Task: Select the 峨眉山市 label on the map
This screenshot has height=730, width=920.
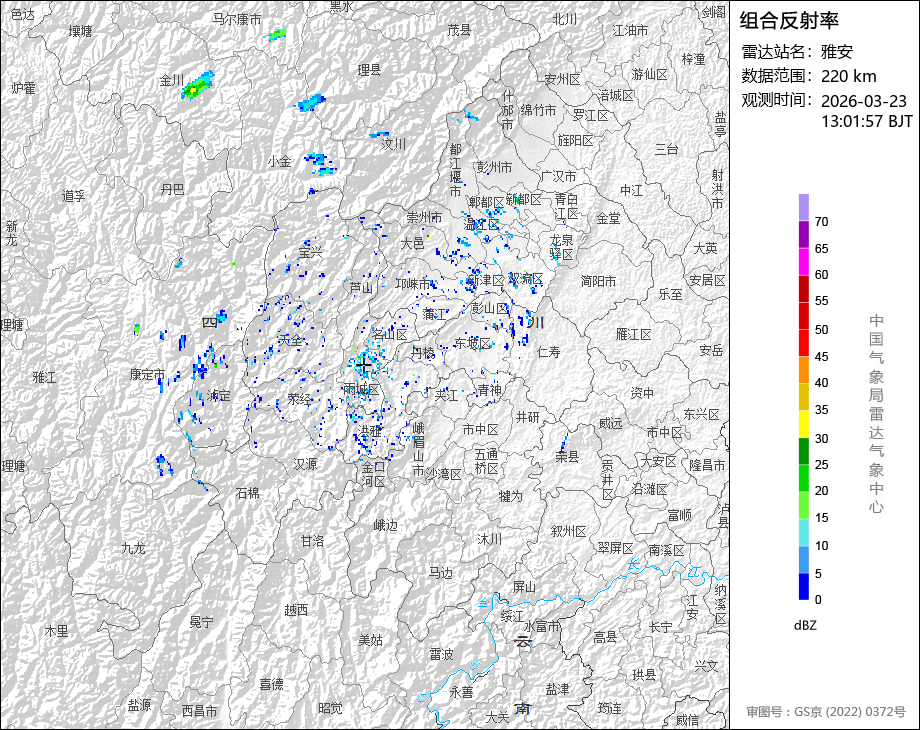Action: click(418, 448)
